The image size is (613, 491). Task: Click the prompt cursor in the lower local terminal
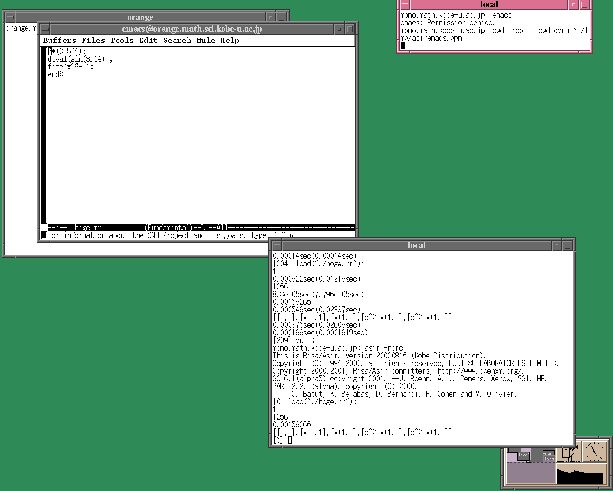pos(290,440)
